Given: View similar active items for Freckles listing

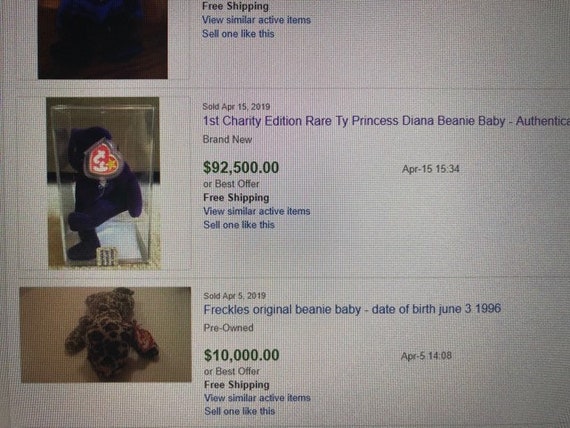Looking at the screenshot, I should coord(257,398).
